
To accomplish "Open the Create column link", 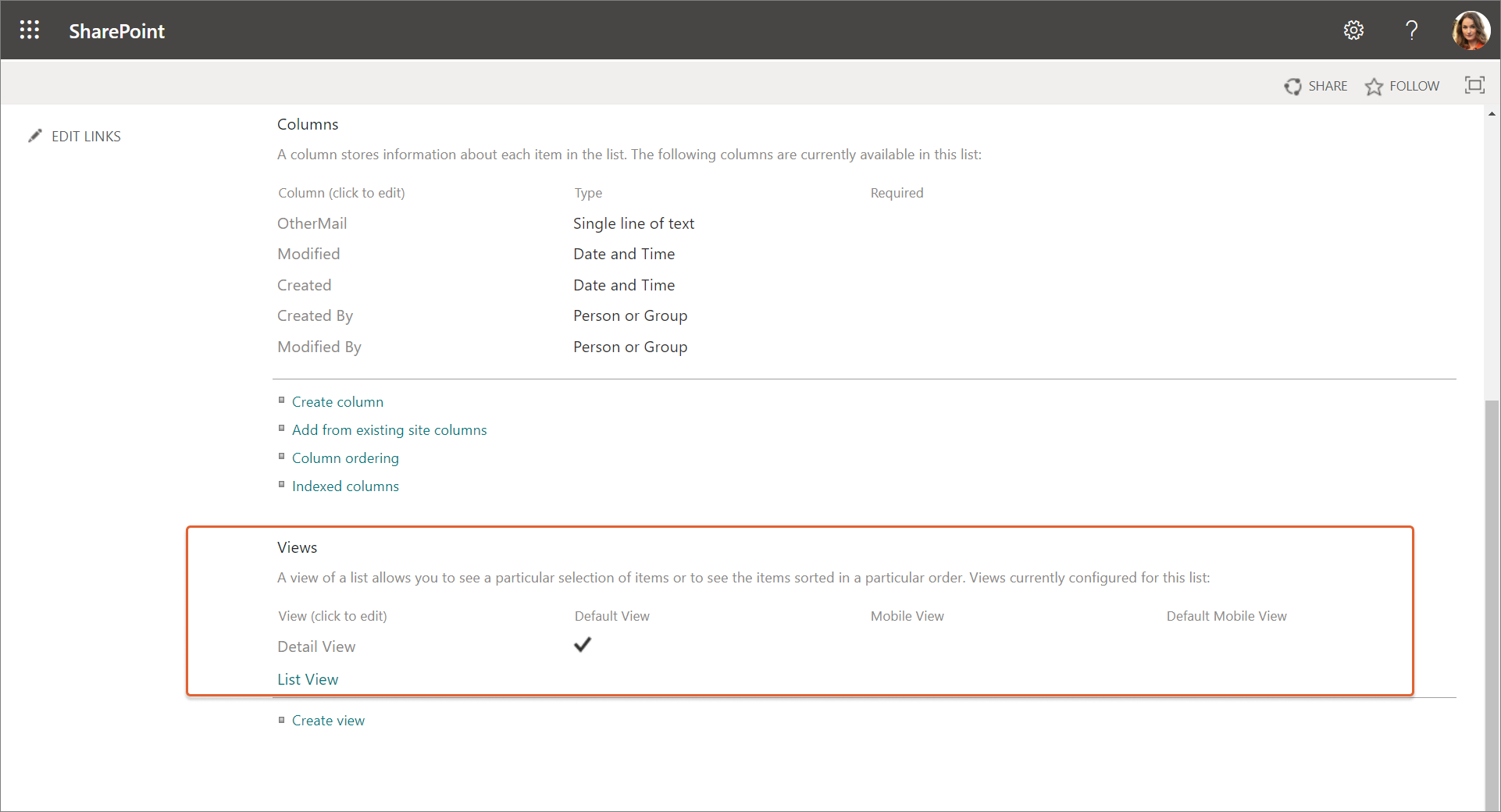I will coord(337,402).
